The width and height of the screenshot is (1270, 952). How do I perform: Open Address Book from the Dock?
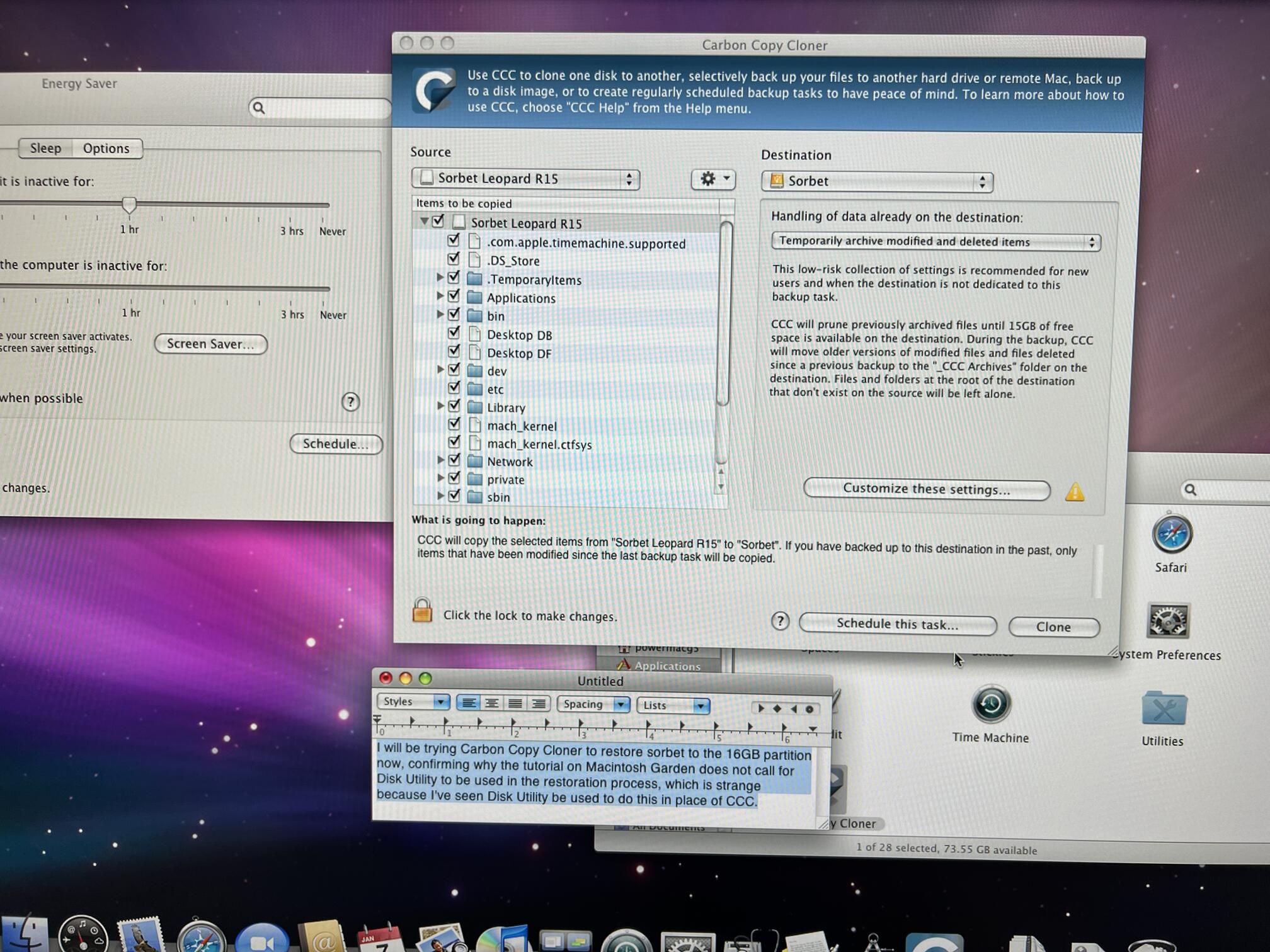click(322, 937)
